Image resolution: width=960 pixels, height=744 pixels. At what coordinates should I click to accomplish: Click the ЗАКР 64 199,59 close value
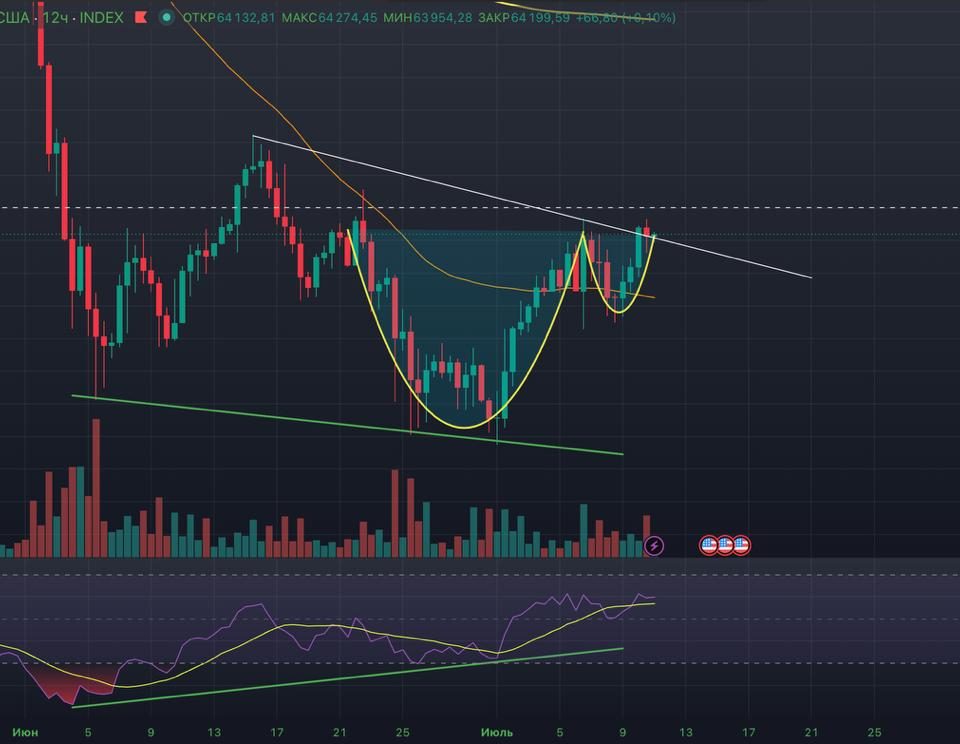click(x=524, y=18)
